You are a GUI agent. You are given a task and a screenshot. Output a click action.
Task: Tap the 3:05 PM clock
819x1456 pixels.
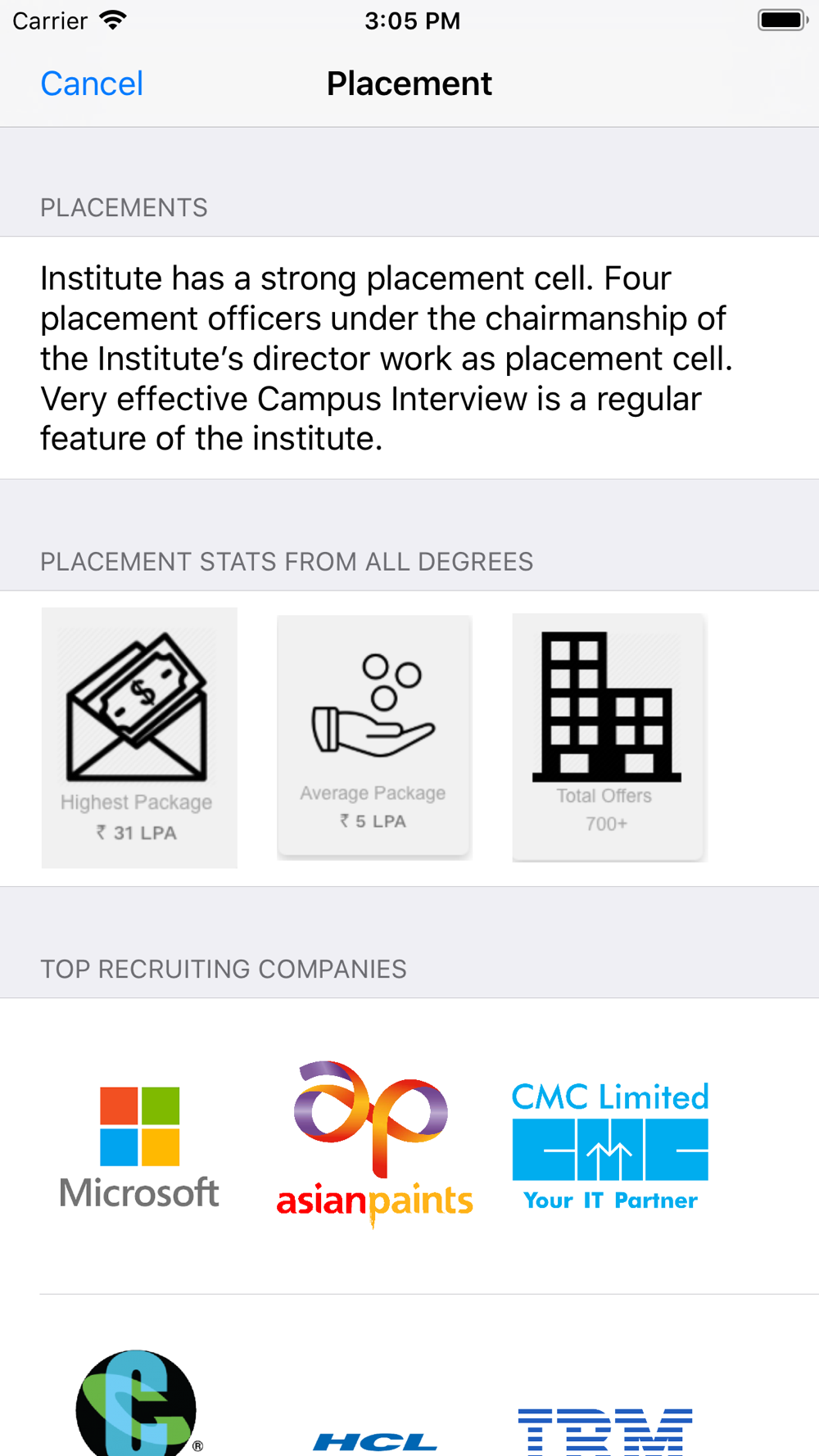[412, 20]
